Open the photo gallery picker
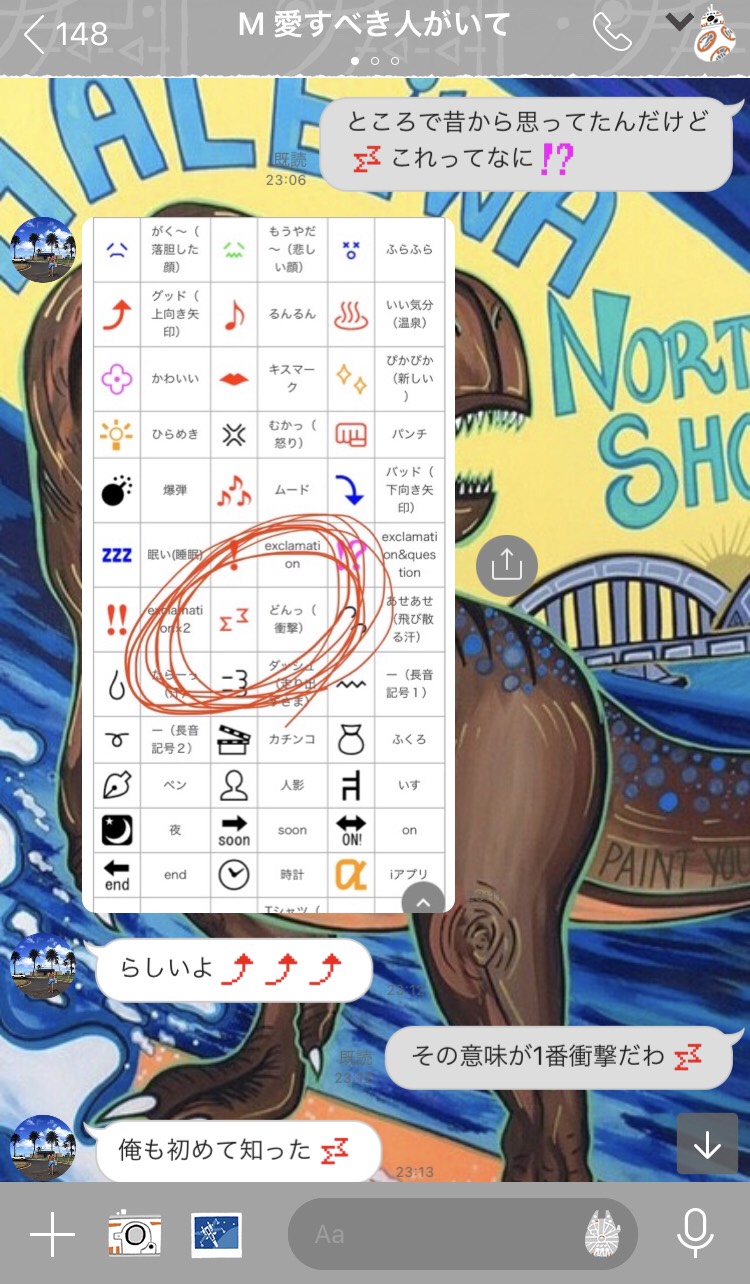750x1284 pixels. point(216,1236)
